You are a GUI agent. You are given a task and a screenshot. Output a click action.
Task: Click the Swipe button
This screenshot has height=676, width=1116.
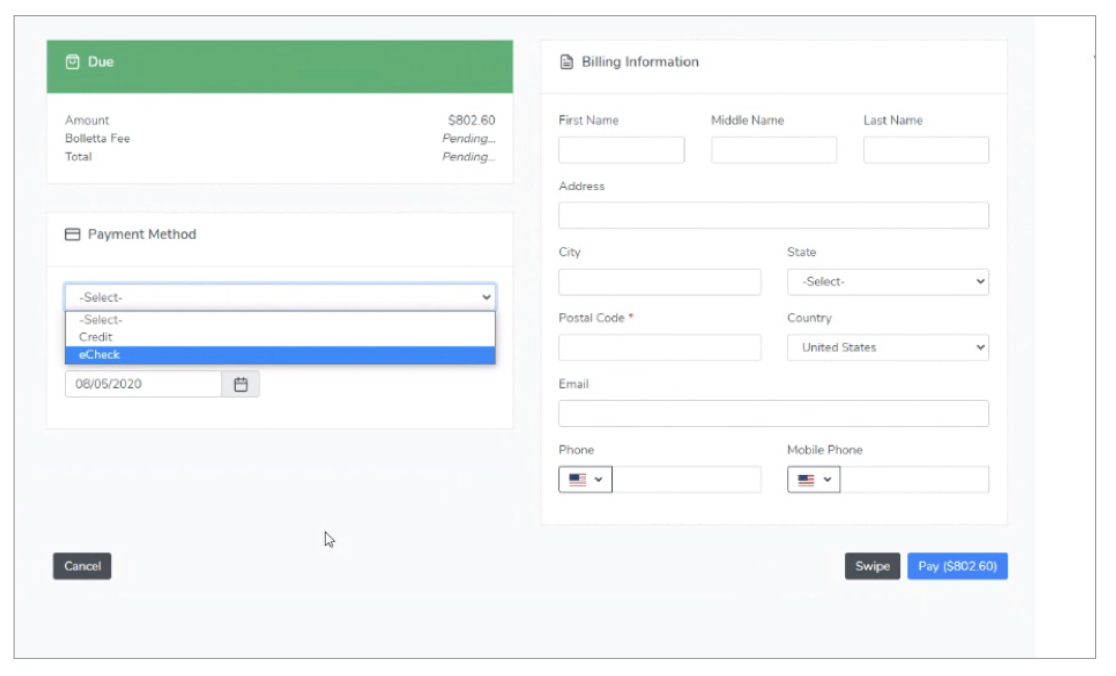(x=872, y=566)
